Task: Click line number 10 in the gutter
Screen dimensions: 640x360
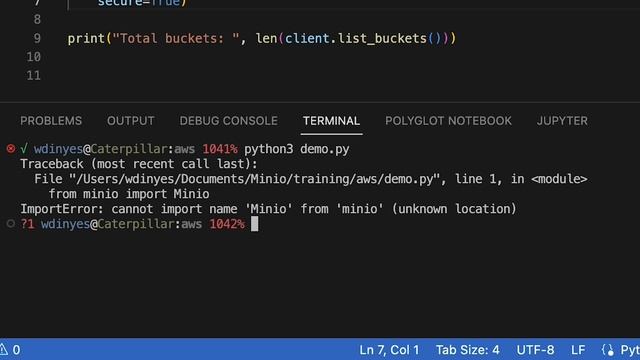Action: click(33, 57)
